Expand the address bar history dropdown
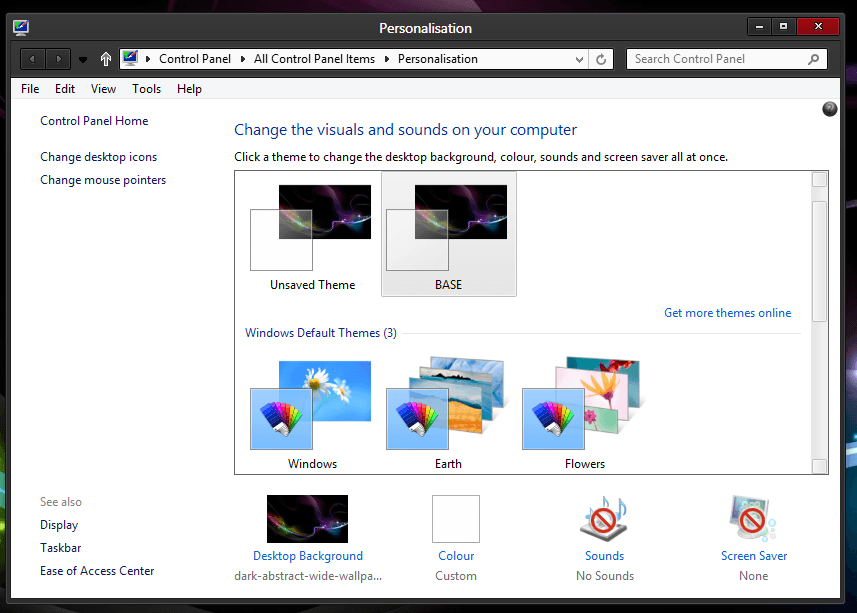 click(x=580, y=59)
